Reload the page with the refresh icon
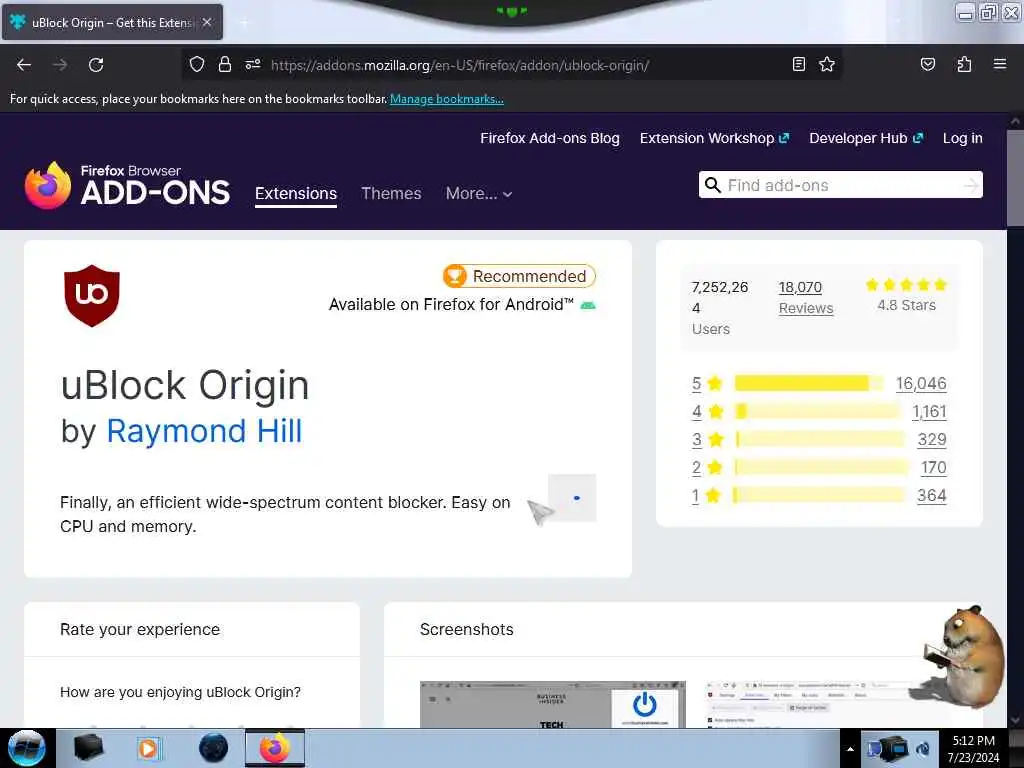Image resolution: width=1024 pixels, height=768 pixels. tap(96, 65)
